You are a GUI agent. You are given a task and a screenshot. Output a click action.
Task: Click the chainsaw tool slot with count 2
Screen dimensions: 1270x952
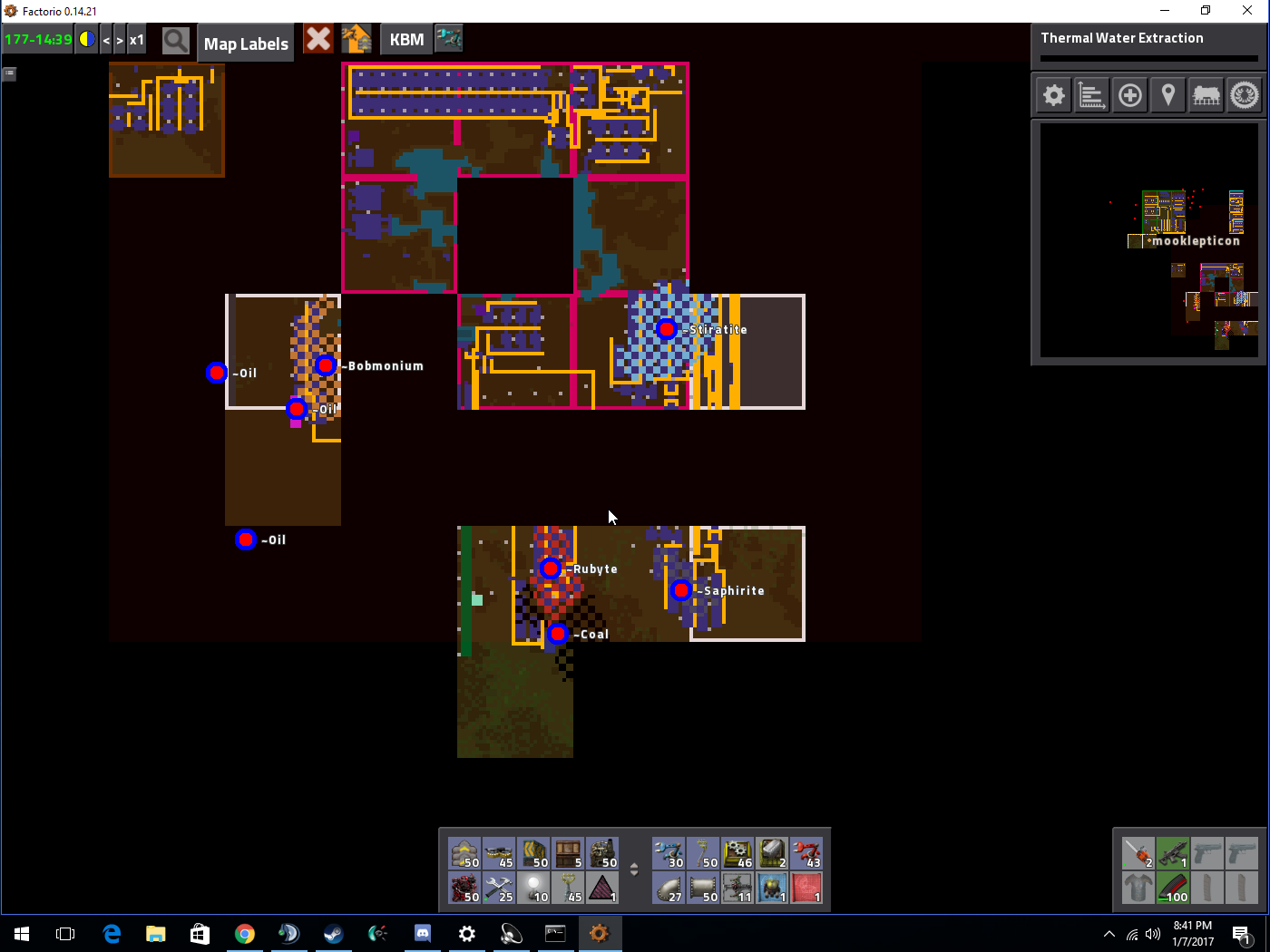[x=1138, y=853]
